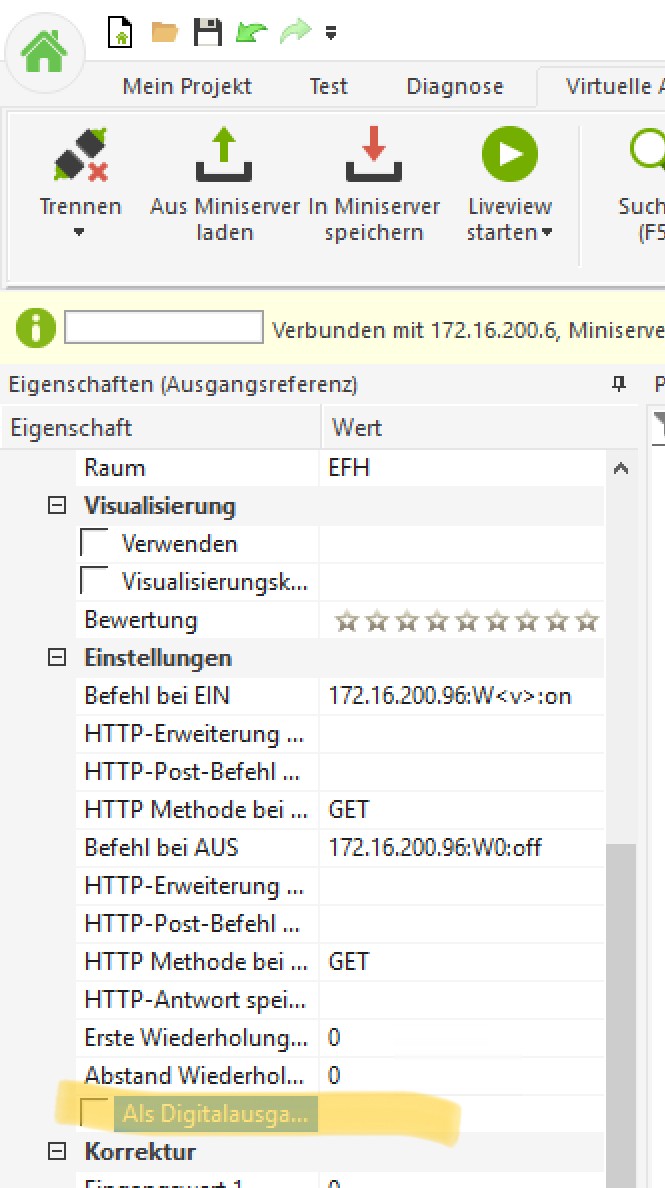The height and width of the screenshot is (1188, 665).
Task: Switch to the Diagnose tab
Action: coord(454,86)
